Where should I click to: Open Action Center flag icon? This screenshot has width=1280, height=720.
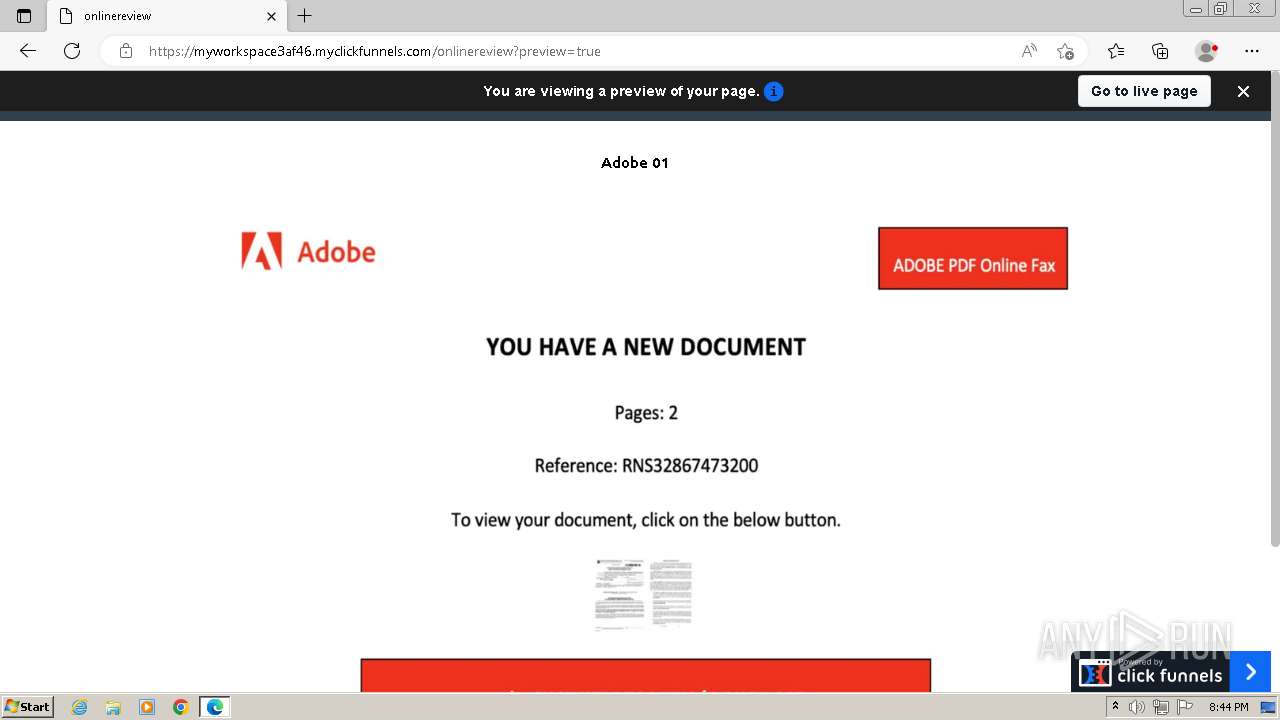pos(1185,707)
